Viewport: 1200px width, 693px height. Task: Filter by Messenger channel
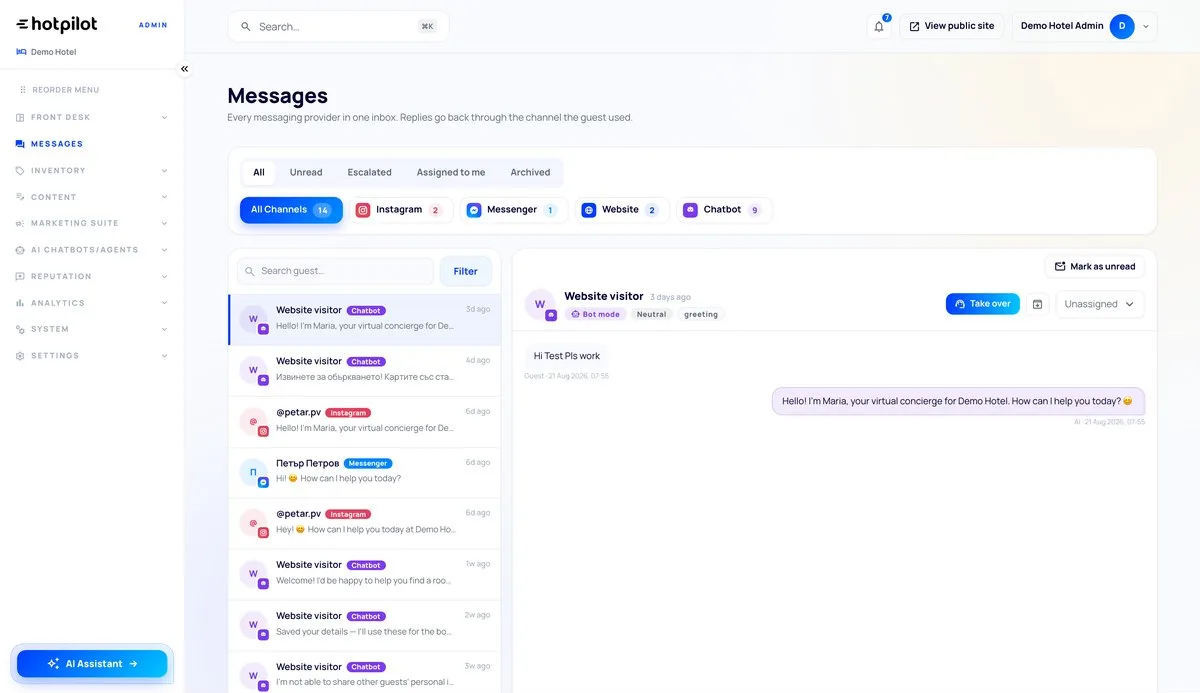[x=513, y=210]
